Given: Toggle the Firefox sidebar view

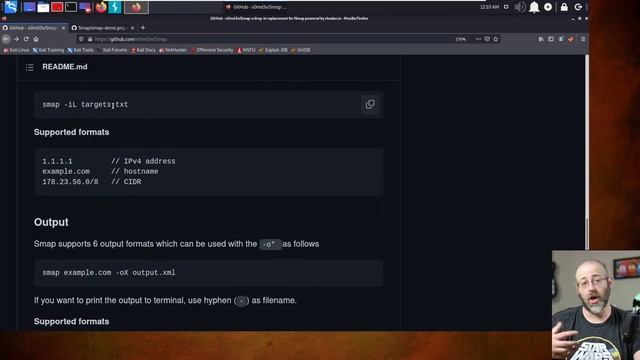Looking at the screenshot, I should coord(551,39).
